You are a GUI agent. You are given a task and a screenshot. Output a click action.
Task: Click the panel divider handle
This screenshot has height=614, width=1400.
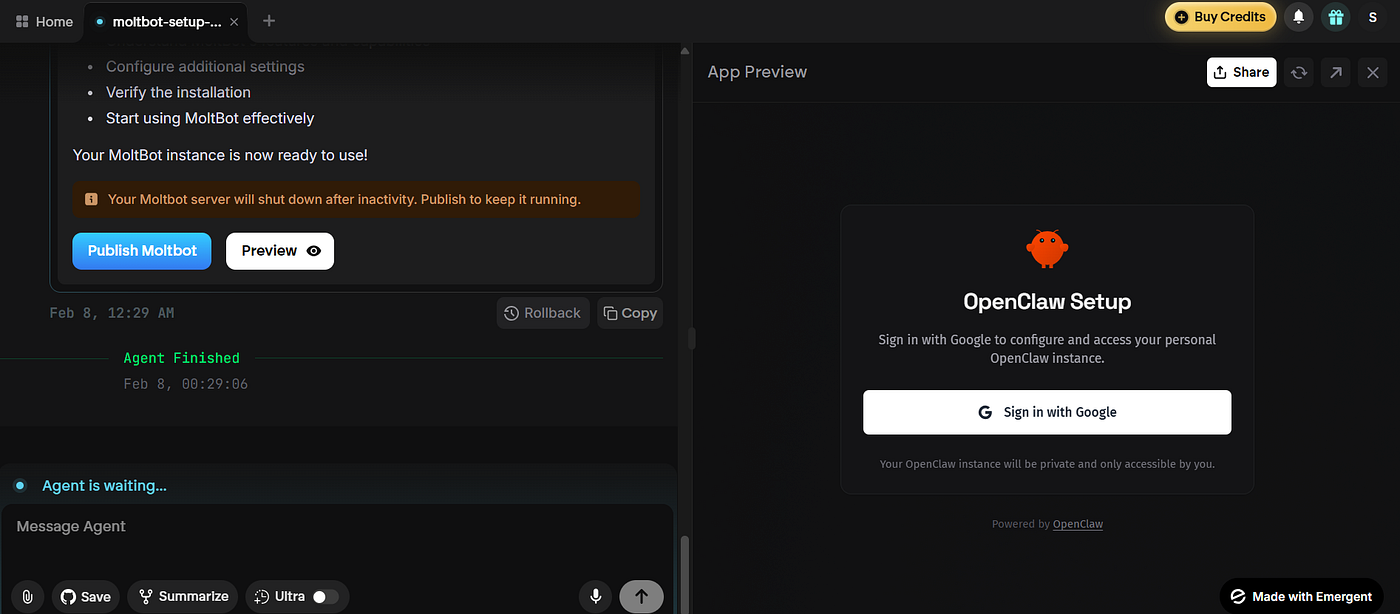point(691,338)
